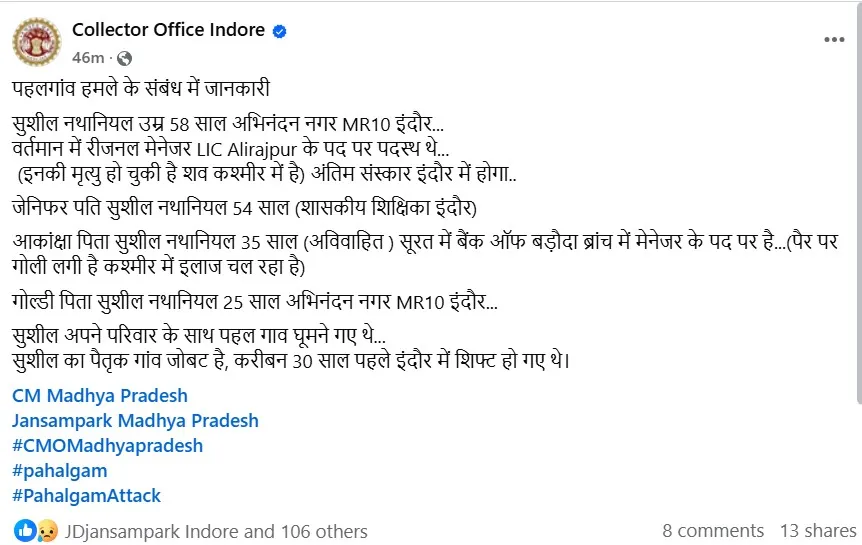View the 8 comments

coord(713,531)
